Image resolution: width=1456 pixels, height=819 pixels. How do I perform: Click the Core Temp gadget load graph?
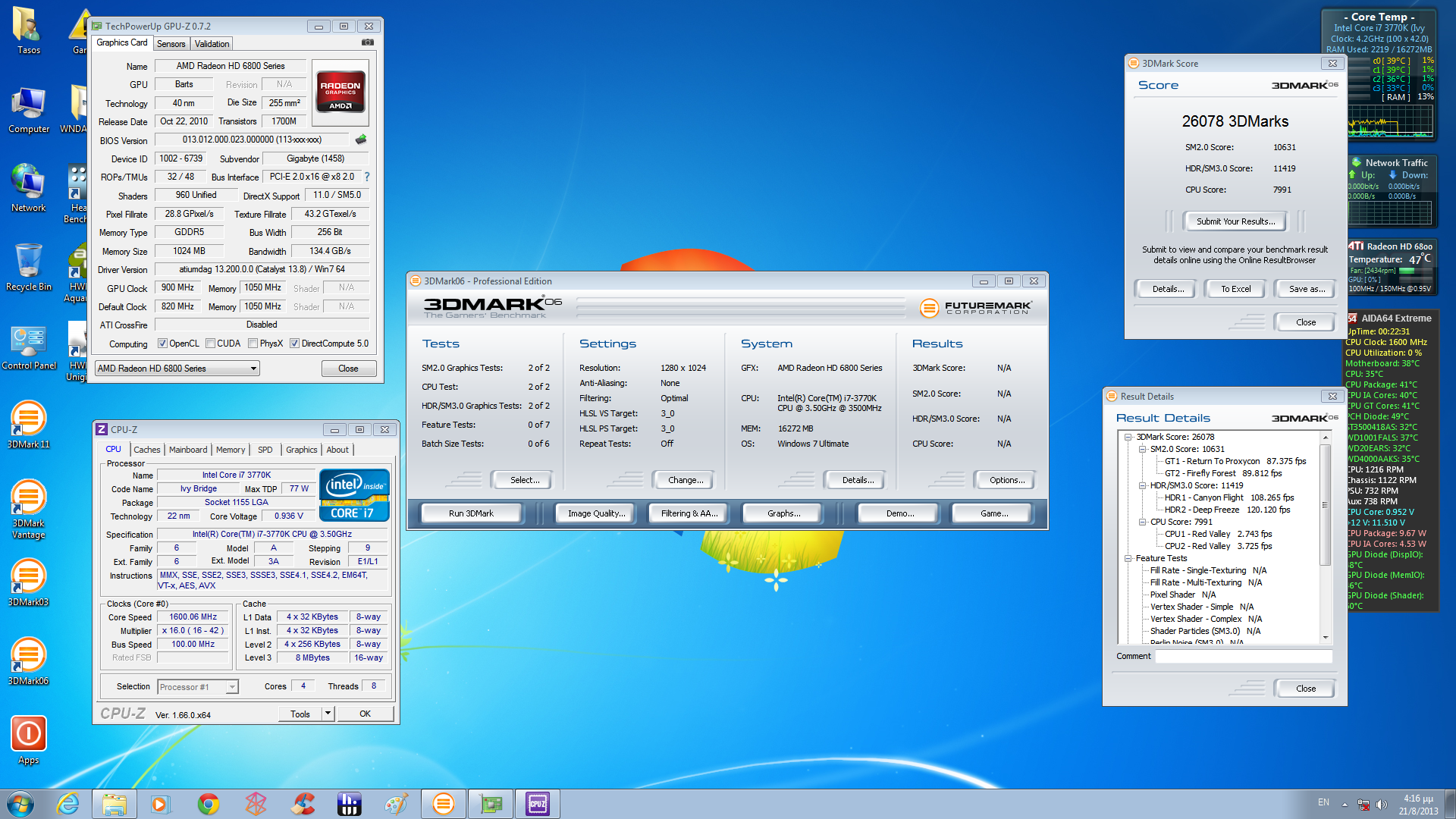tap(1391, 121)
